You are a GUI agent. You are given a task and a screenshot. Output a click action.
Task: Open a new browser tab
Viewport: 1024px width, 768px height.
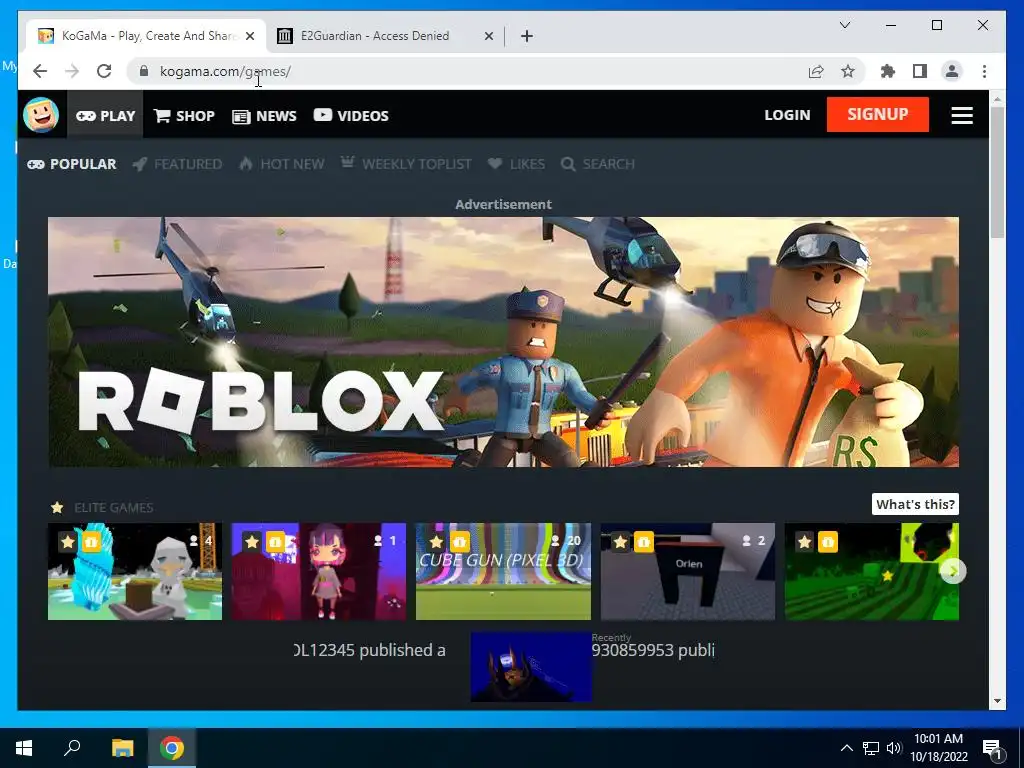527,36
